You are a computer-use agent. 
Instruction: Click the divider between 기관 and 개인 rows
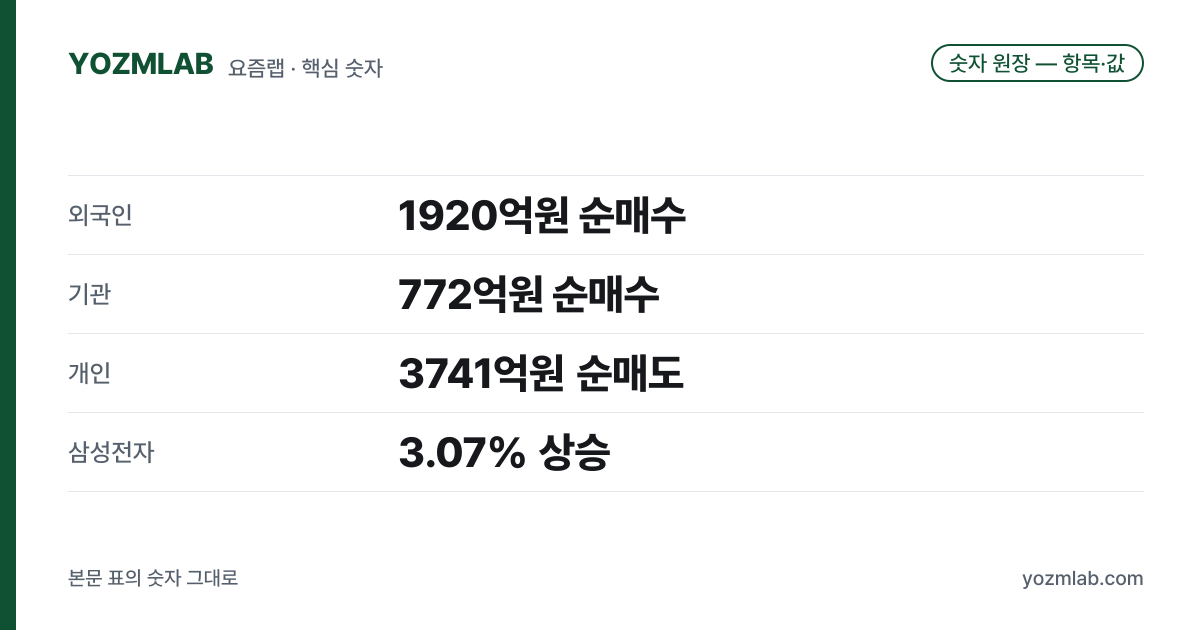[606, 333]
